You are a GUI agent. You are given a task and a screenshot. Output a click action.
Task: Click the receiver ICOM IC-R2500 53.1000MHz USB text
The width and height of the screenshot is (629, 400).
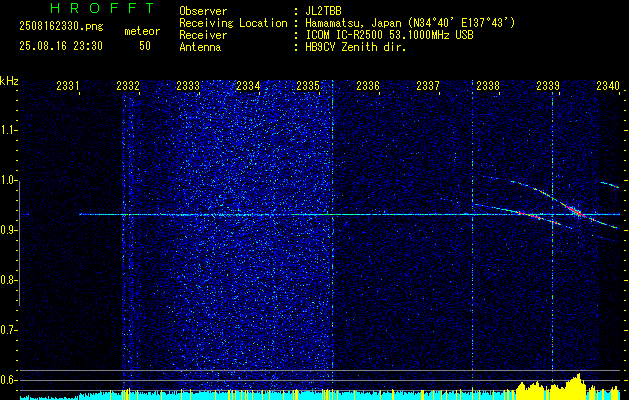pyautogui.click(x=389, y=35)
